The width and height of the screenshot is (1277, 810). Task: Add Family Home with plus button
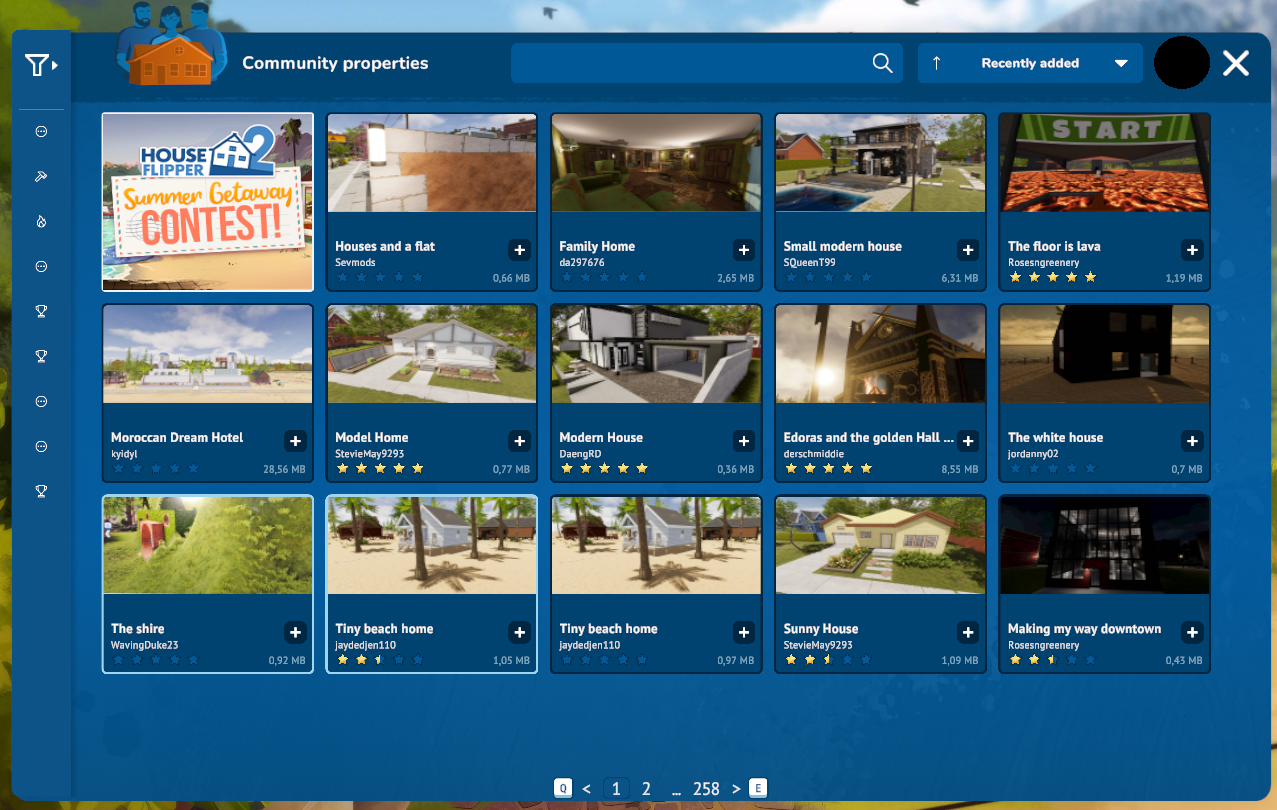pos(743,250)
